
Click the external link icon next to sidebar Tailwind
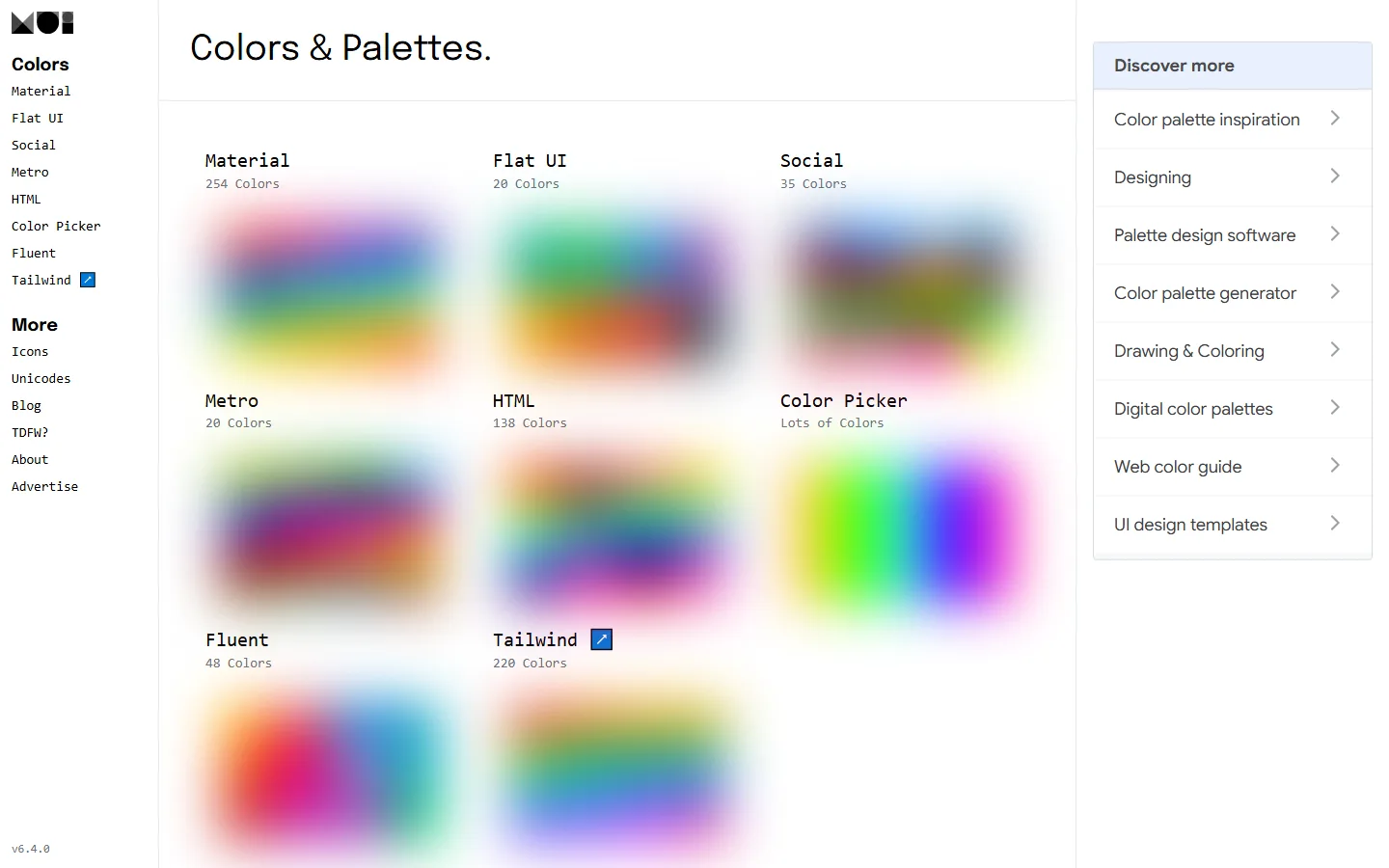coord(88,280)
